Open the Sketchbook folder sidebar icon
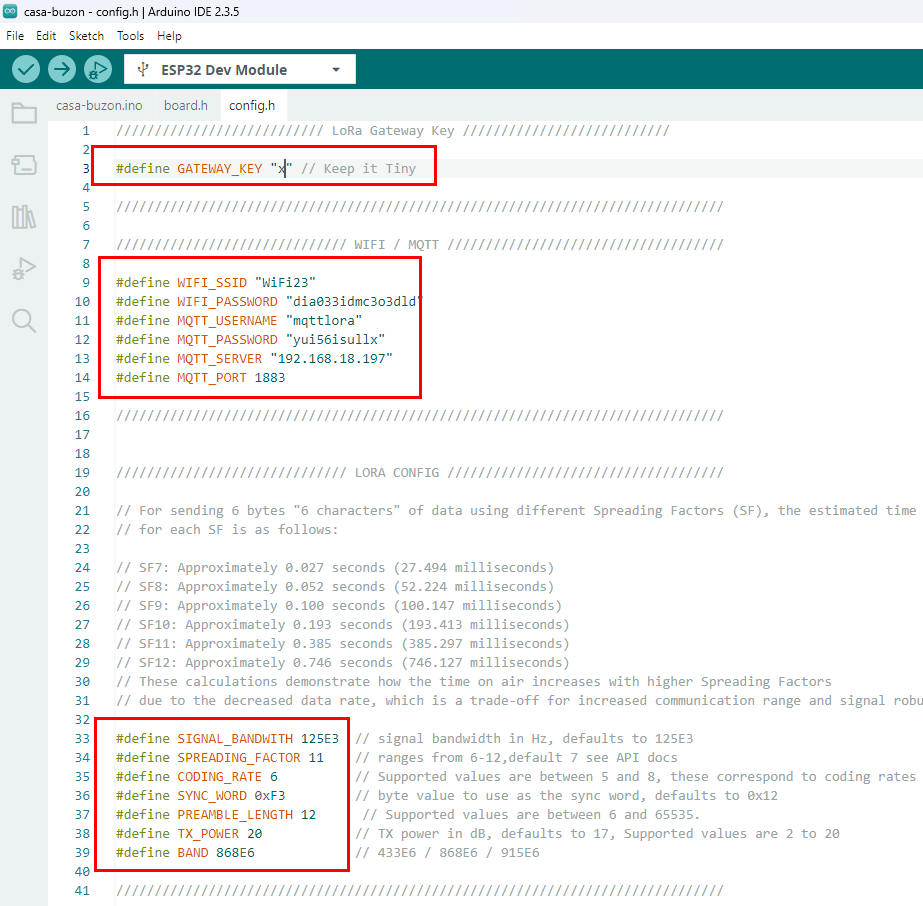923x906 pixels. click(24, 113)
